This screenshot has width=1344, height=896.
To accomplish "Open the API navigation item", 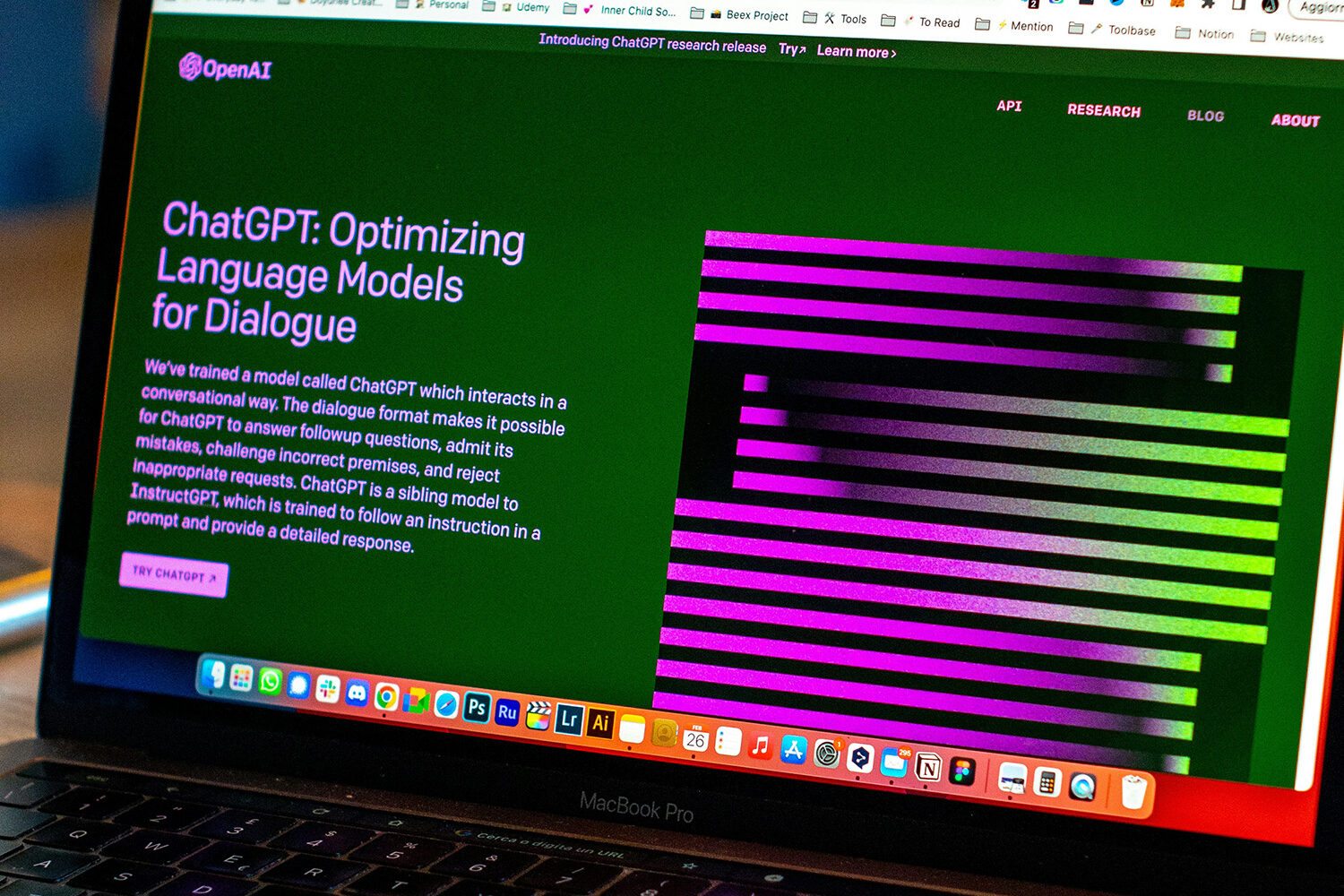I will point(1009,106).
